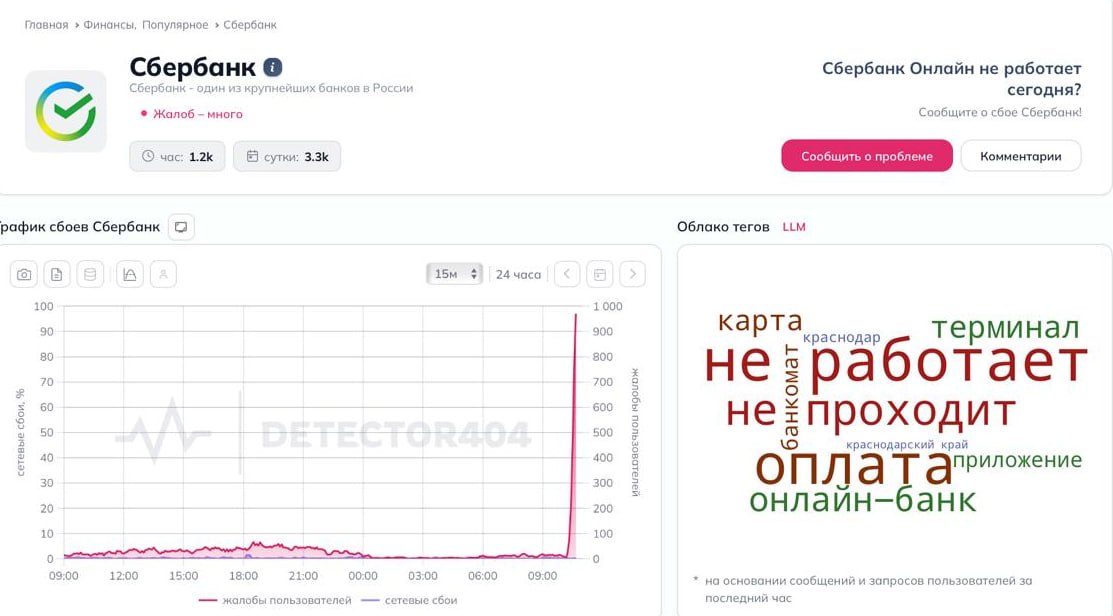Click the Сбербанк green logo
Screen dimensions: 1113x616
click(66, 111)
